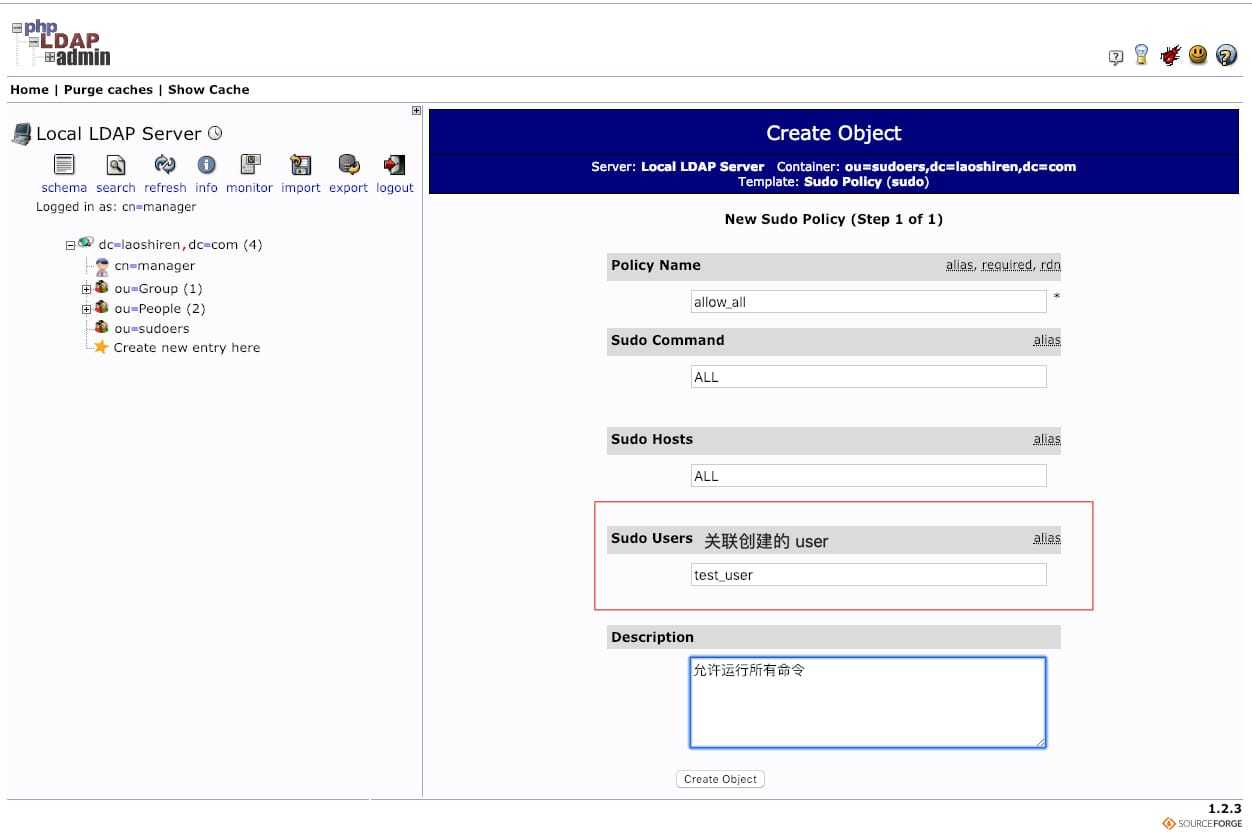Click the export link label
Viewport: 1252px width, 832px height.
(348, 188)
